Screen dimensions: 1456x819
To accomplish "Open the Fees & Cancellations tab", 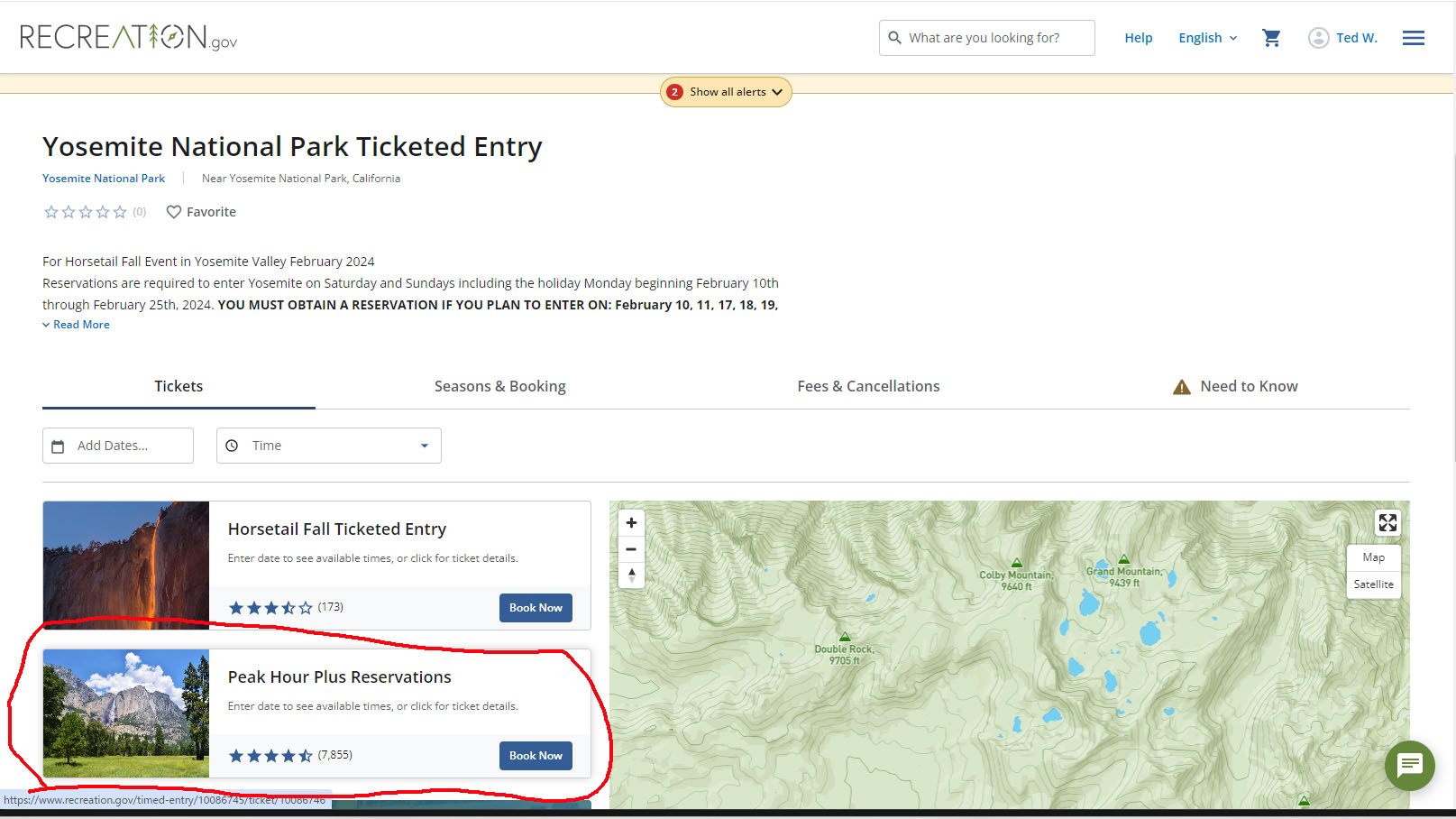I will 868,386.
